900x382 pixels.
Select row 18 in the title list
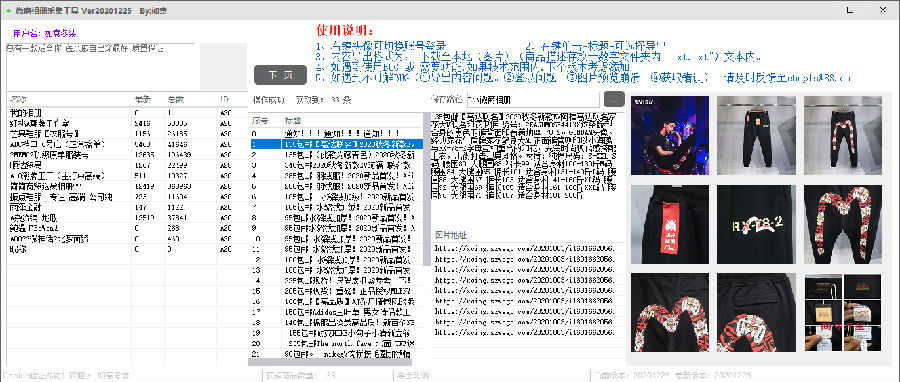pyautogui.click(x=336, y=322)
